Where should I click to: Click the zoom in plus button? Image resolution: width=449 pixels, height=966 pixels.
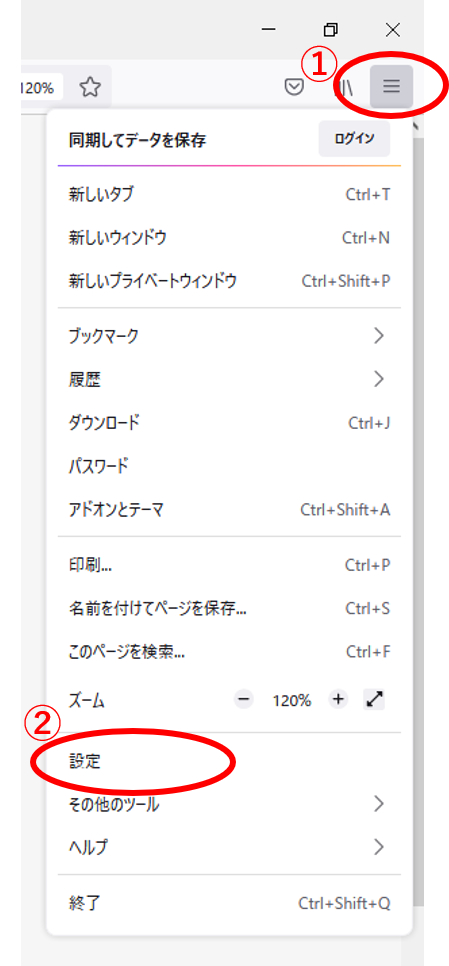pyautogui.click(x=337, y=700)
